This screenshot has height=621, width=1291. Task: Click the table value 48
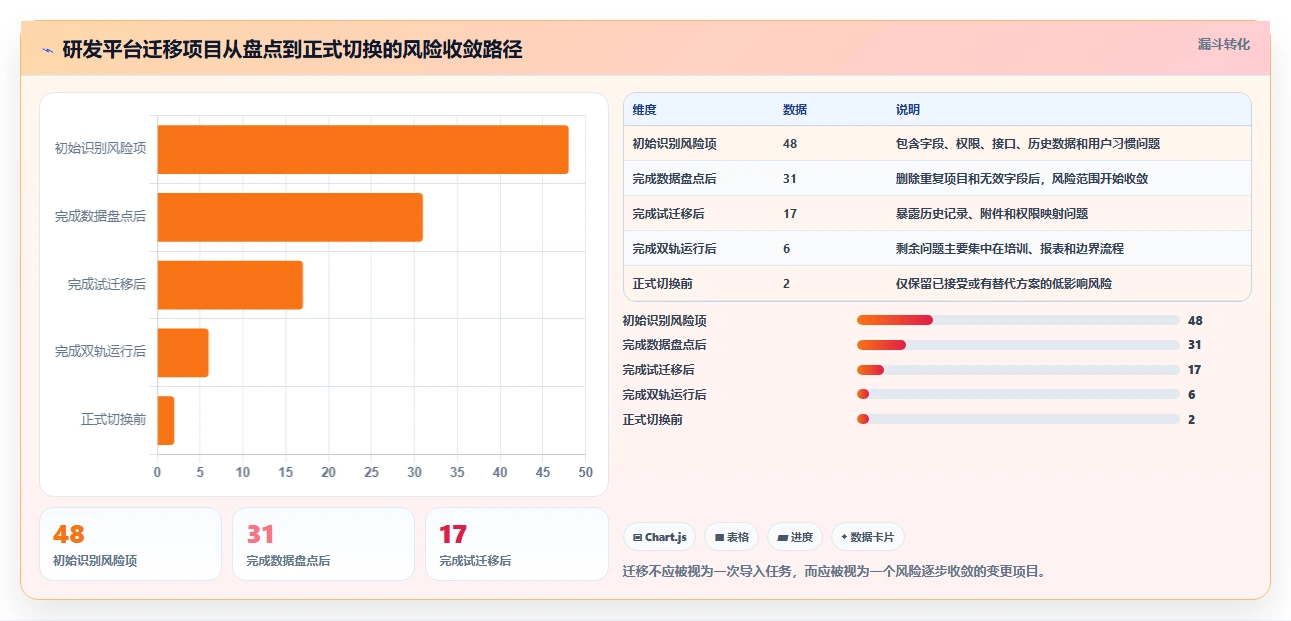pos(790,144)
